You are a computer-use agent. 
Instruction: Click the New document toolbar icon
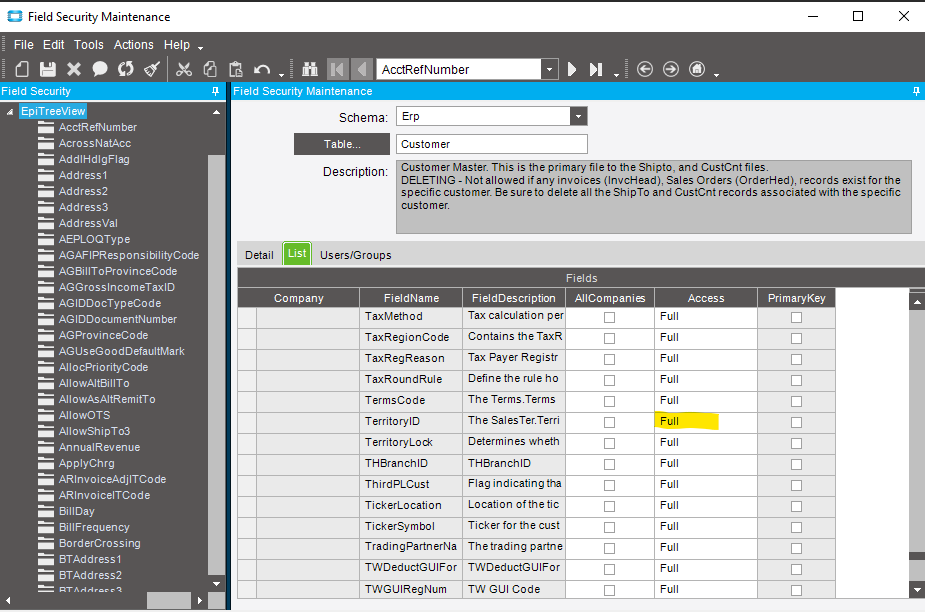click(22, 69)
